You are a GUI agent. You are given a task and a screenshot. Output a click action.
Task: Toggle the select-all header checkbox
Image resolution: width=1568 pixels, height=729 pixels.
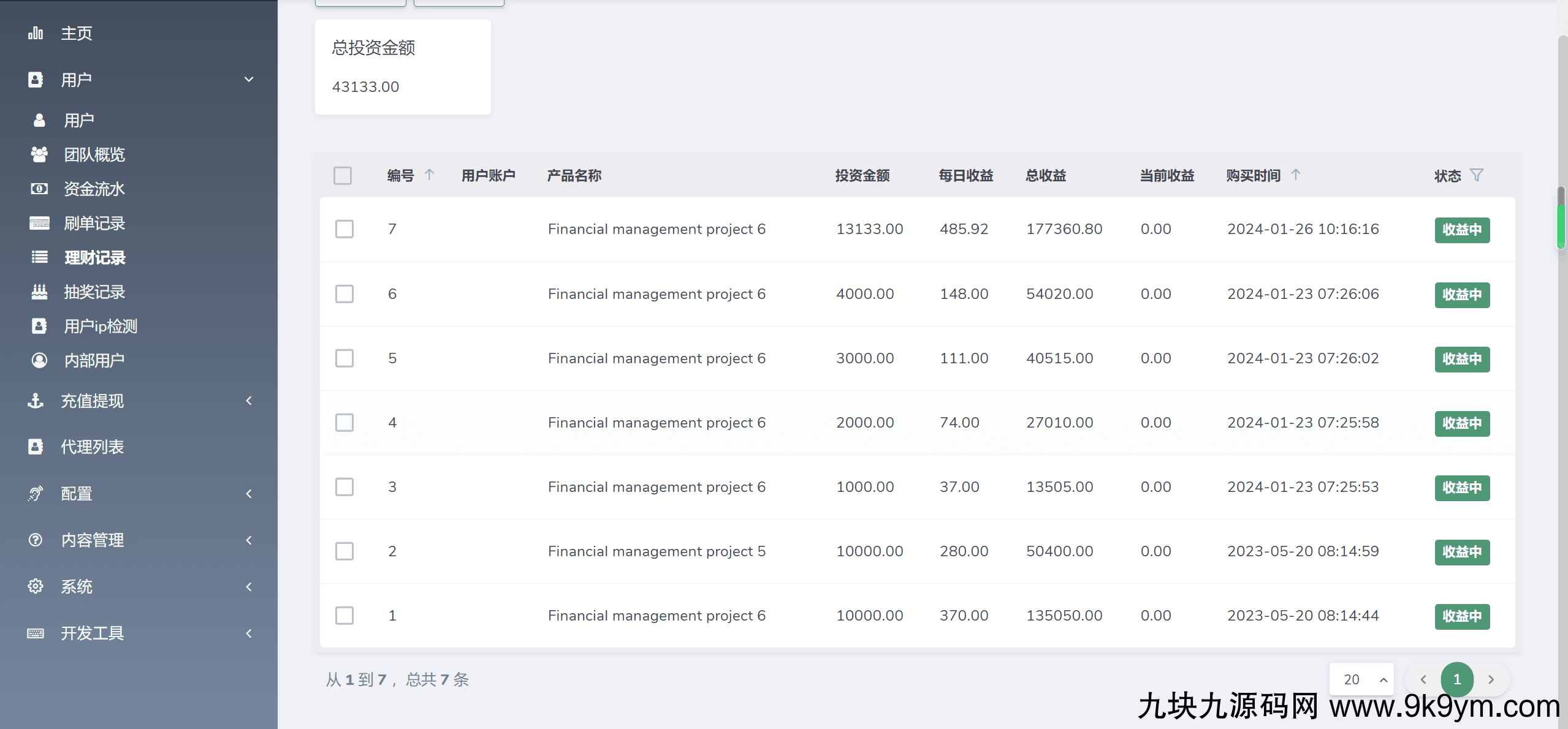pos(343,176)
